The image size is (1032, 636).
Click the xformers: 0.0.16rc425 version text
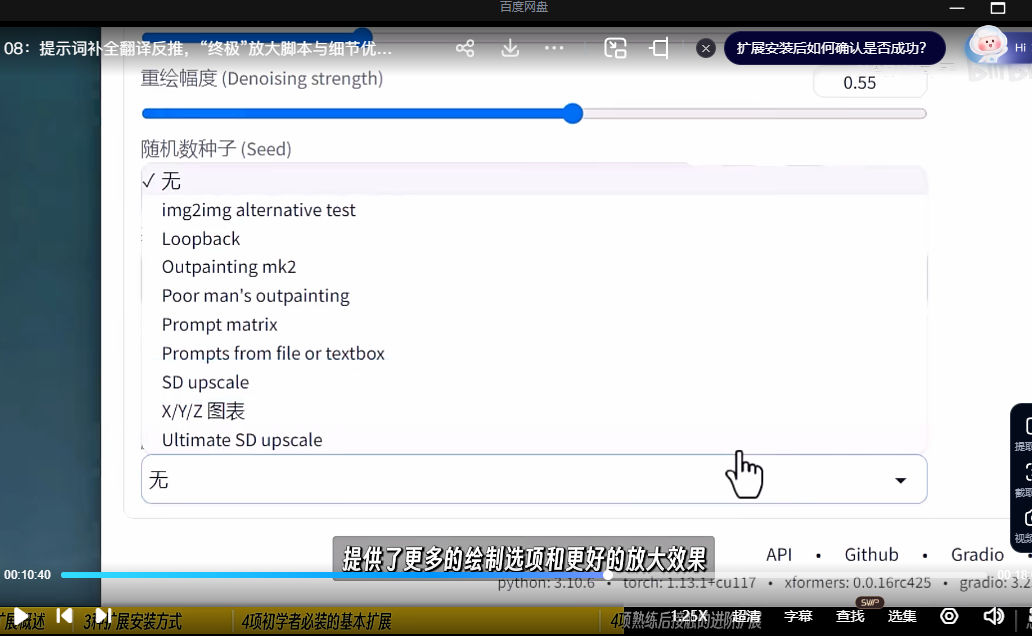858,583
